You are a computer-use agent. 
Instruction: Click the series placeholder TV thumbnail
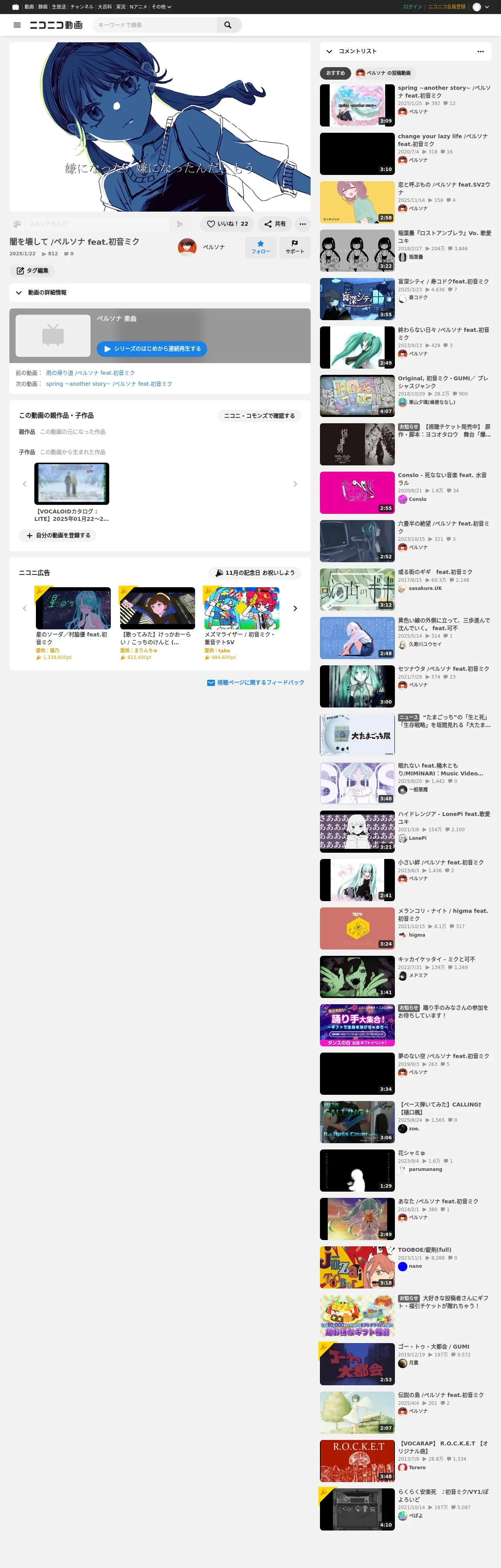pos(53,335)
